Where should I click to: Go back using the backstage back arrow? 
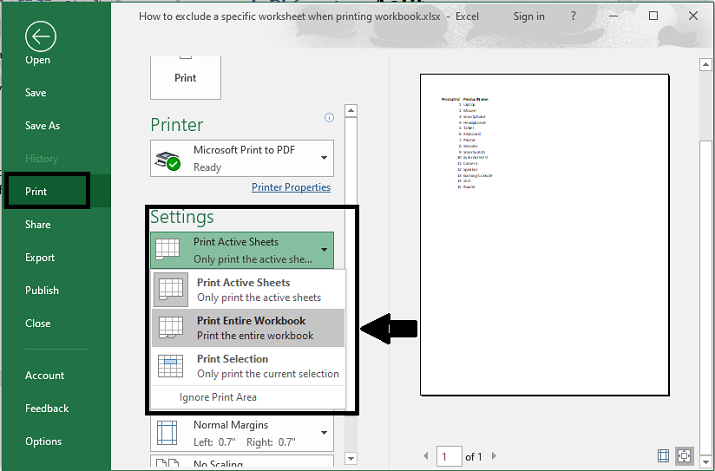[41, 36]
